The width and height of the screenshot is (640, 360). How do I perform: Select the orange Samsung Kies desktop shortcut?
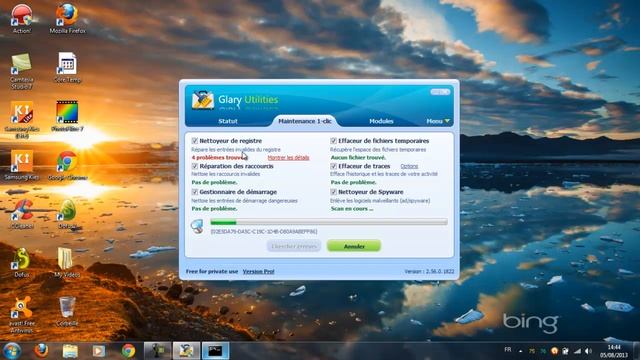[x=22, y=165]
